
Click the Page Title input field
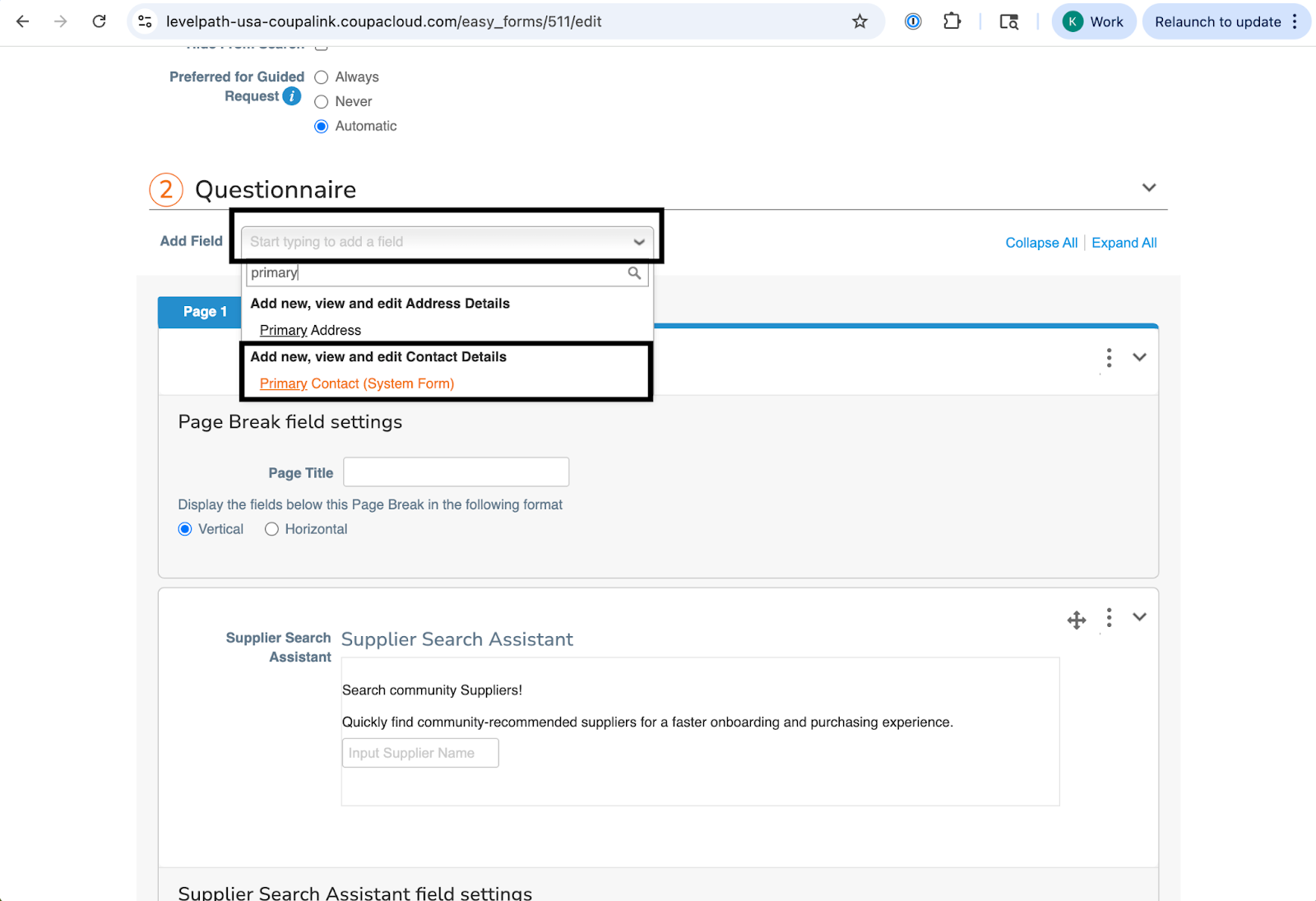coord(456,472)
